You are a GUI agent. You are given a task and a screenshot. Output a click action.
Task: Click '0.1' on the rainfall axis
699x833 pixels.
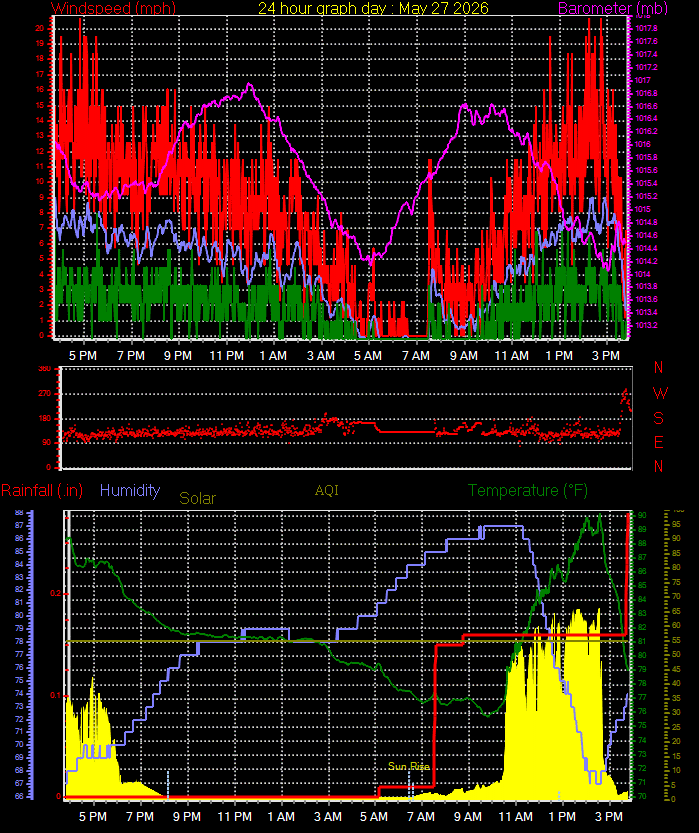tap(55, 695)
